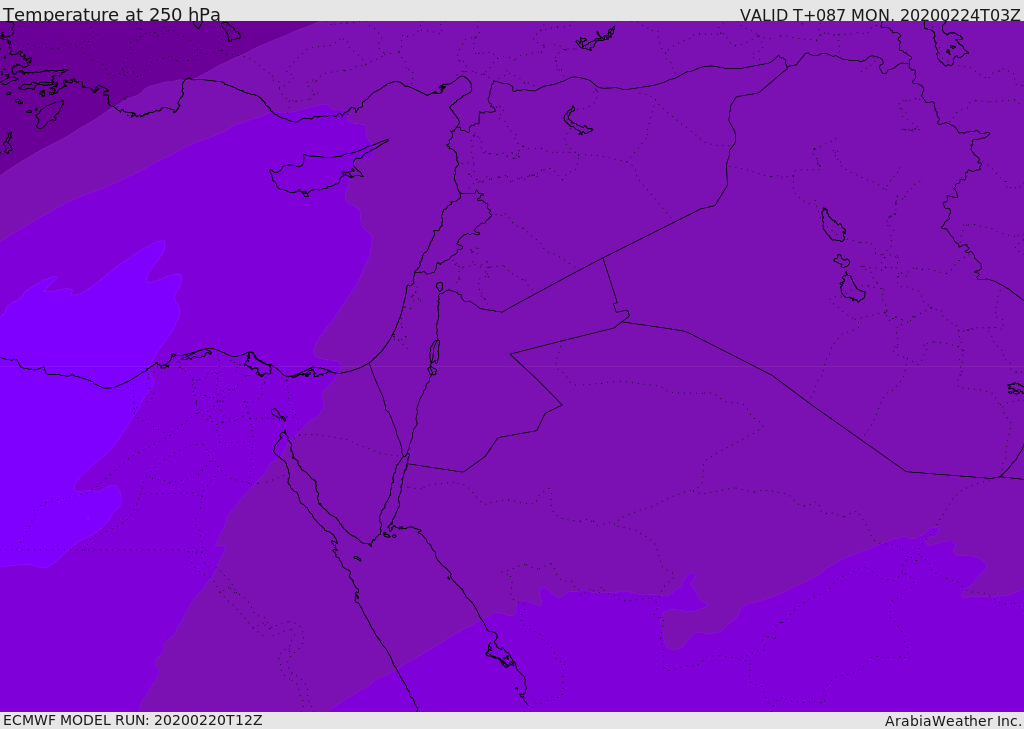This screenshot has height=729, width=1024.
Task: Click the 'ECMWF MODEL RUN: 20200220T12Z' label
Action: click(133, 720)
